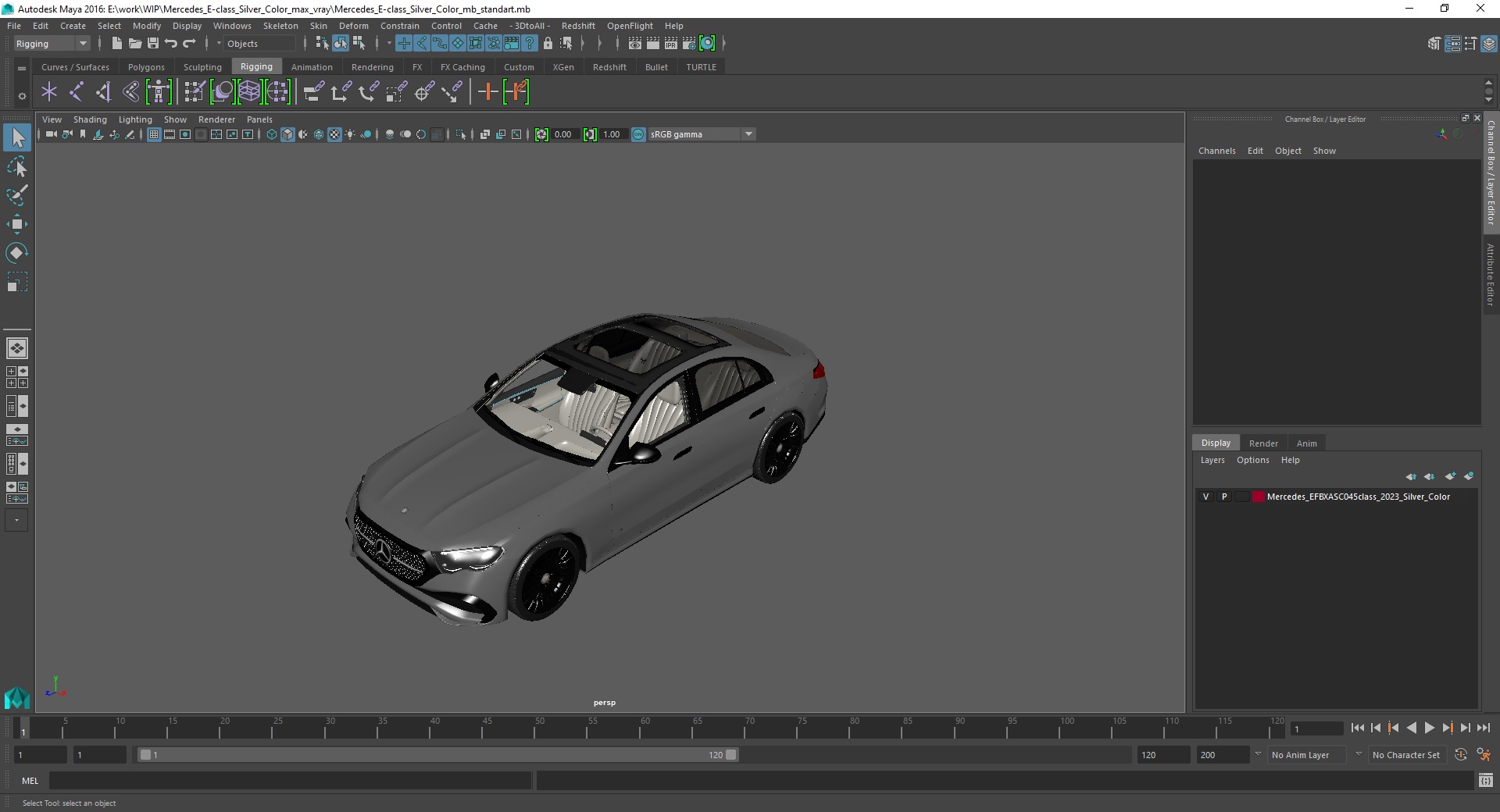Switch to the Polygons shelf tab
Viewport: 1500px width, 812px height.
(x=146, y=67)
